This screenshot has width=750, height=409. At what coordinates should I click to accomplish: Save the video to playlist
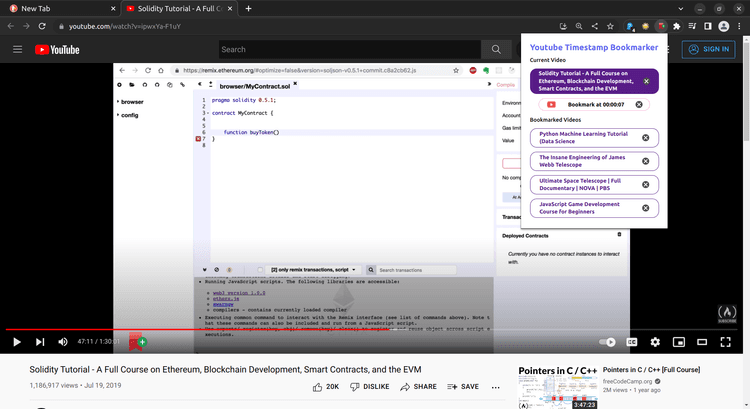coord(463,387)
